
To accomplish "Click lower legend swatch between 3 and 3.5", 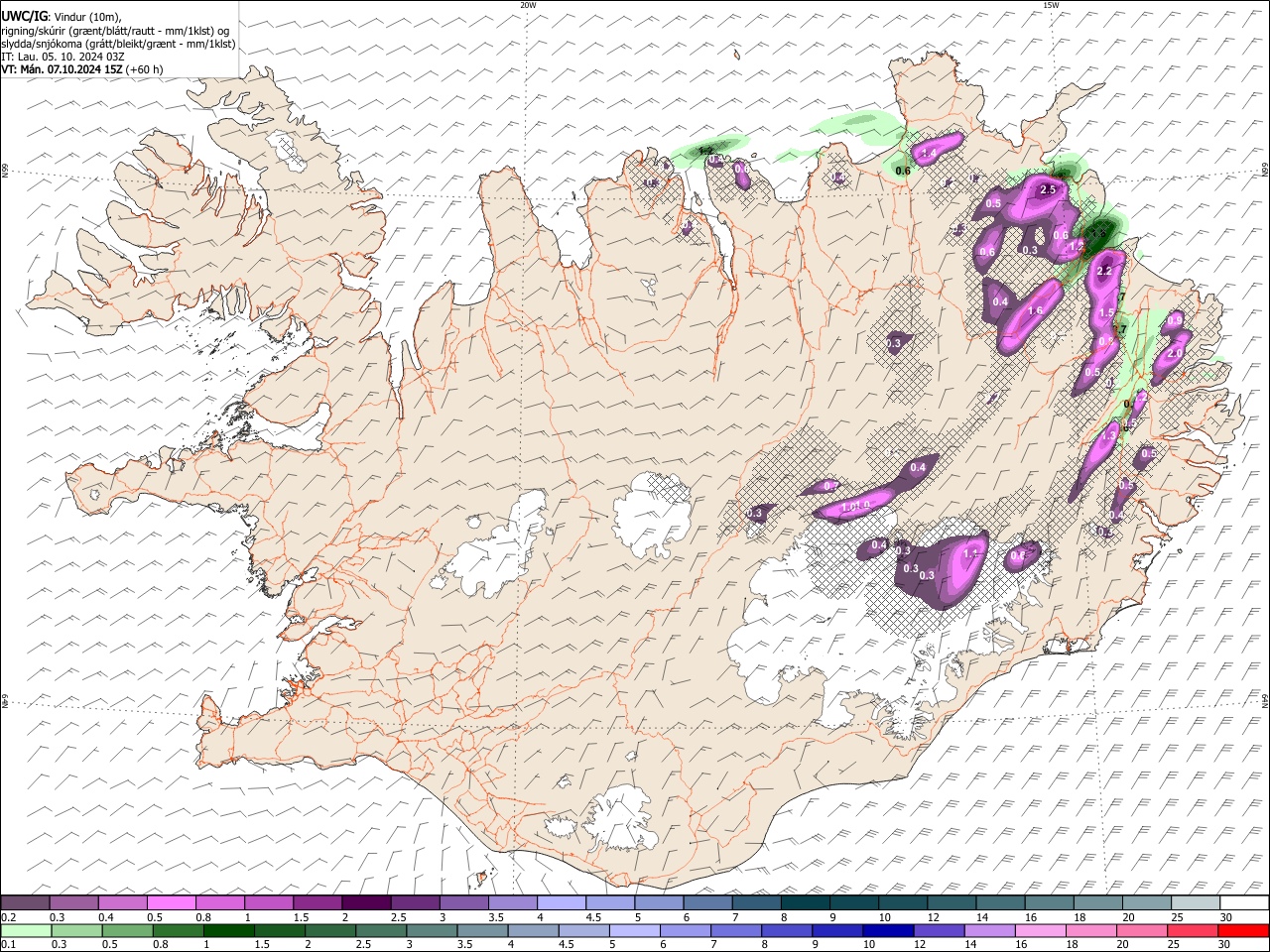I will [434, 930].
